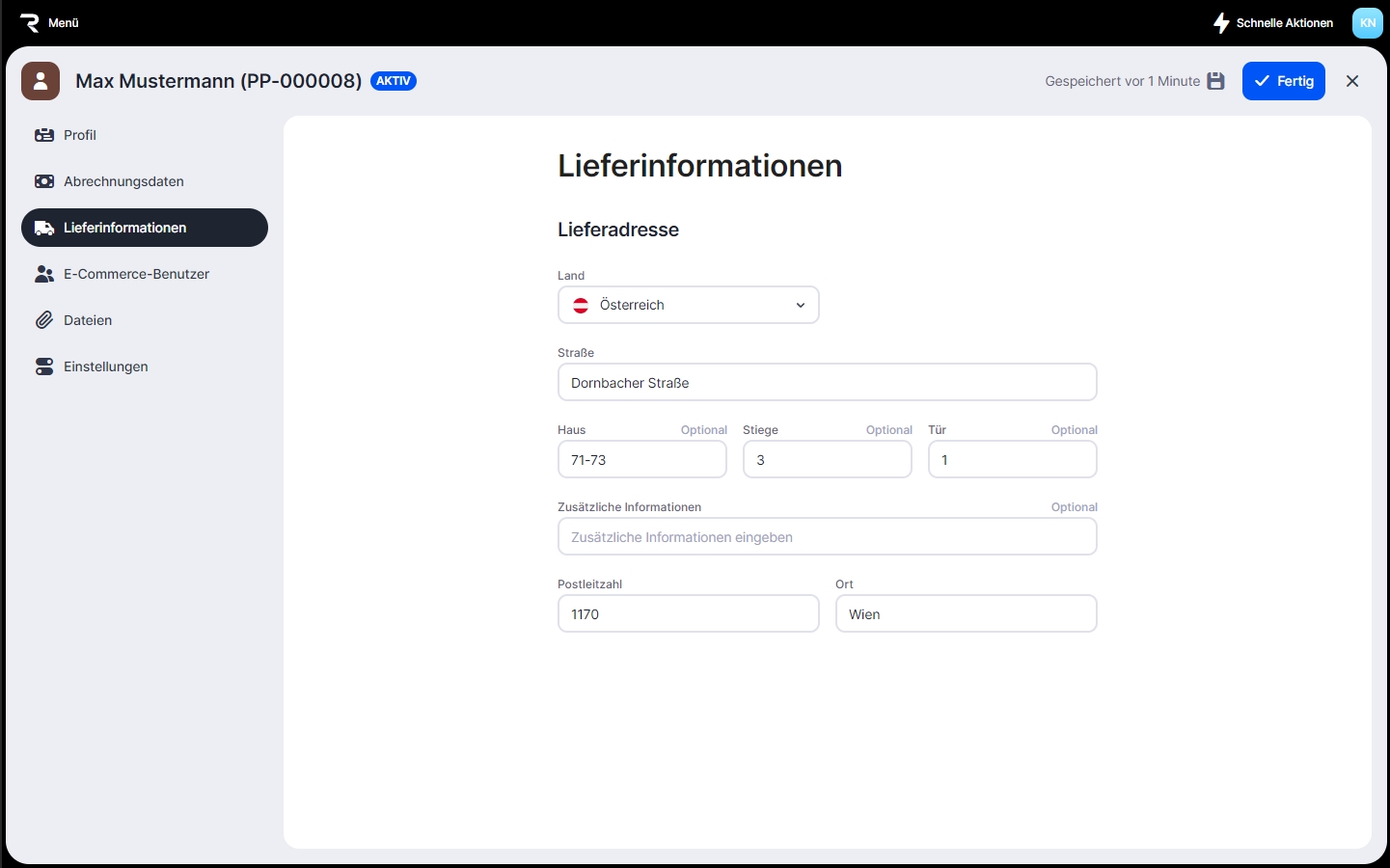The width and height of the screenshot is (1390, 868).
Task: Switch to Abrechnungsdaten section
Action: point(123,181)
